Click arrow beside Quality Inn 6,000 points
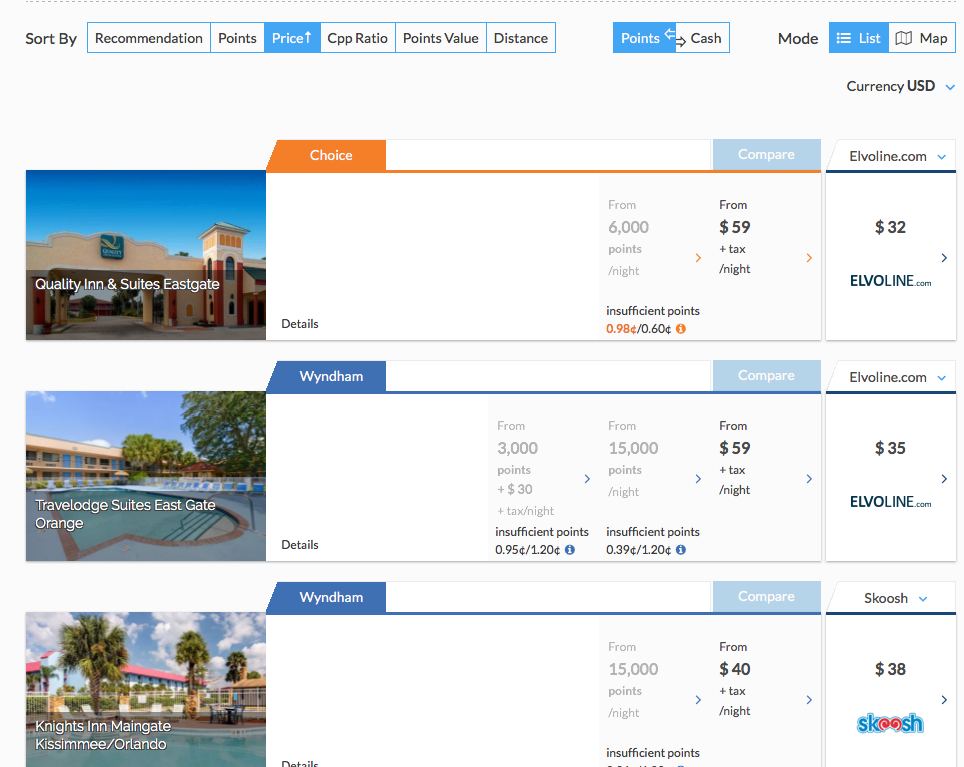Image resolution: width=964 pixels, height=767 pixels. [698, 258]
